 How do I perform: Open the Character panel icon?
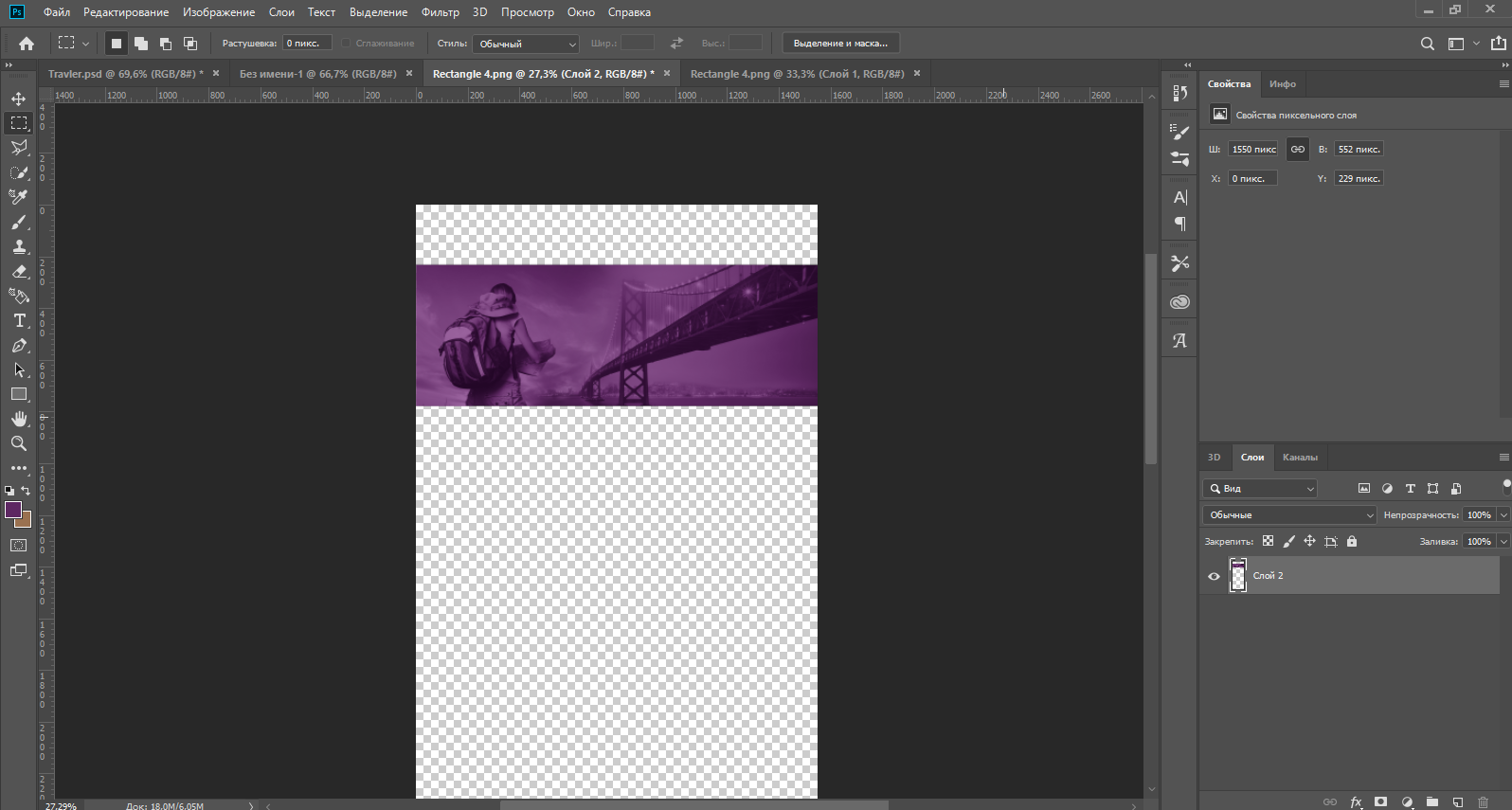1179,197
